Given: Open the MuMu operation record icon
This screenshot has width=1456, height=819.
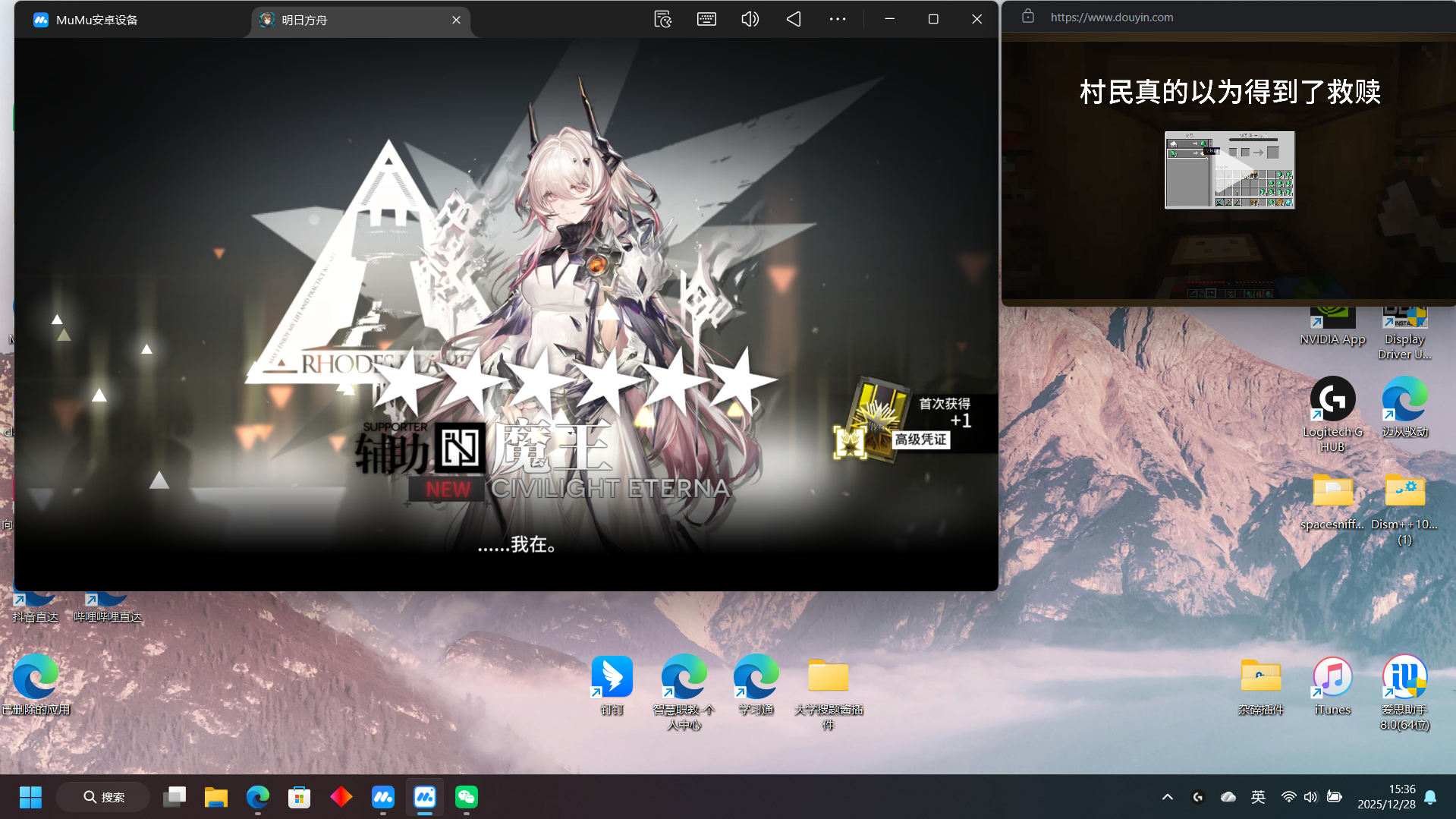Looking at the screenshot, I should (x=662, y=19).
